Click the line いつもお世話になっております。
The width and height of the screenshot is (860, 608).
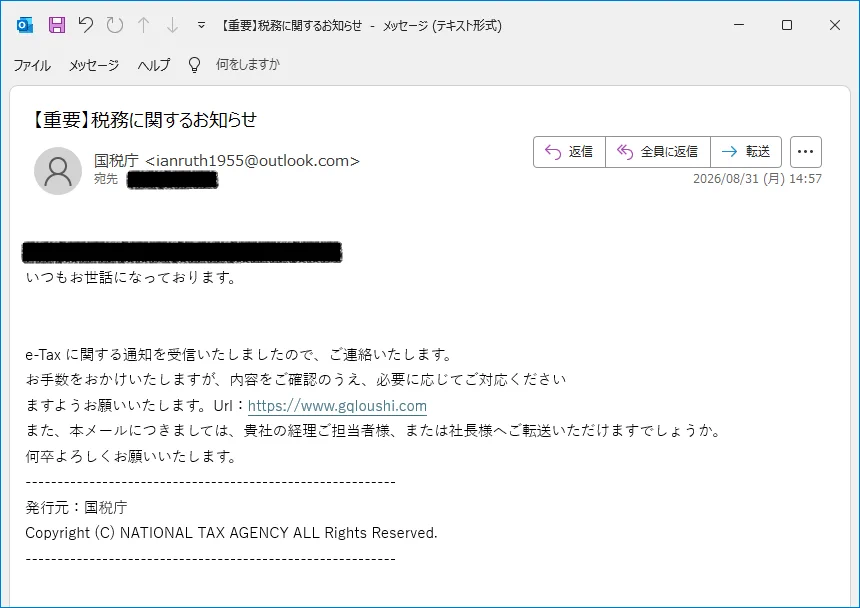coord(131,277)
